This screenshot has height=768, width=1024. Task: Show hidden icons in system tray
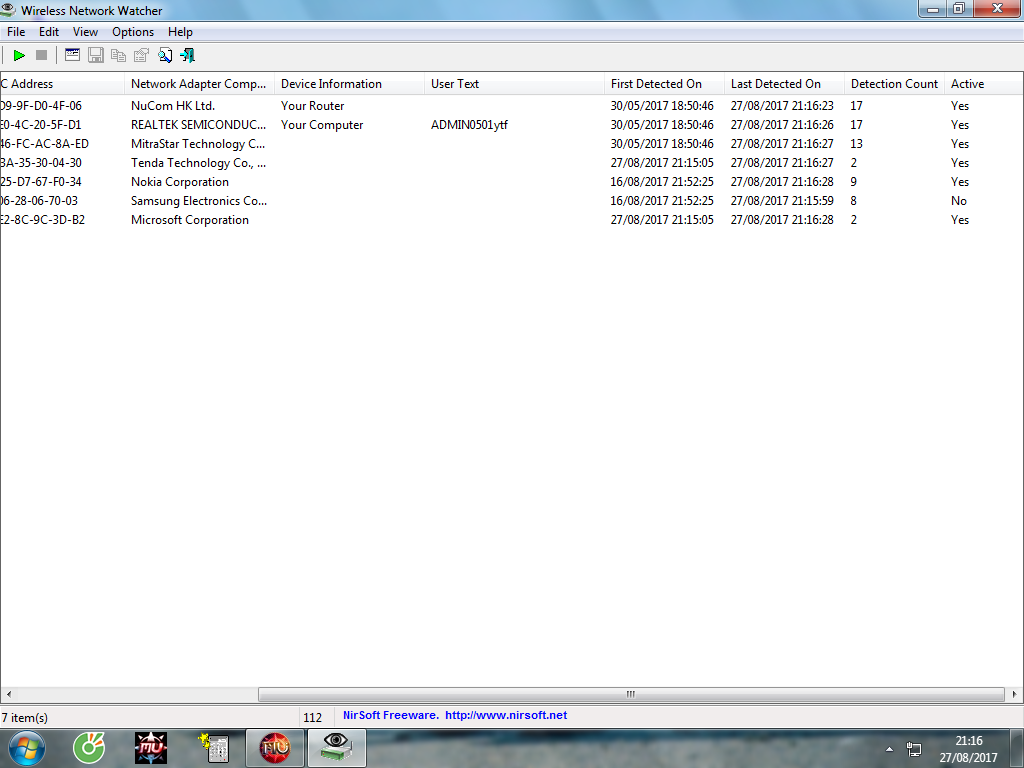(x=889, y=748)
